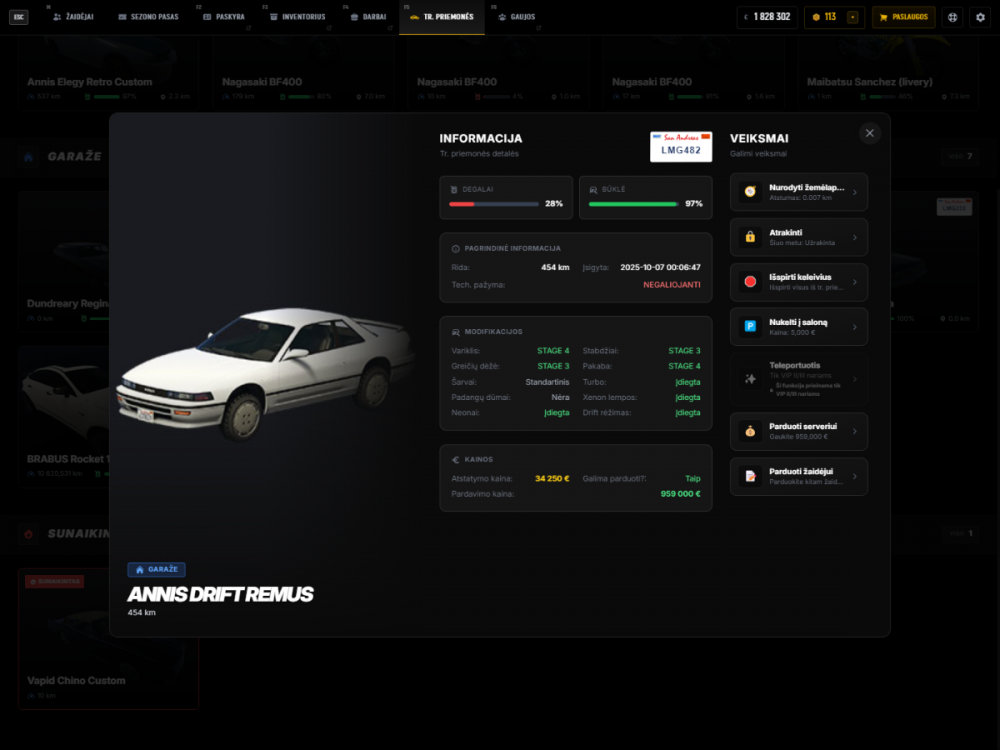
Task: Click the Būklė condition bar at 97%
Action: (x=633, y=204)
